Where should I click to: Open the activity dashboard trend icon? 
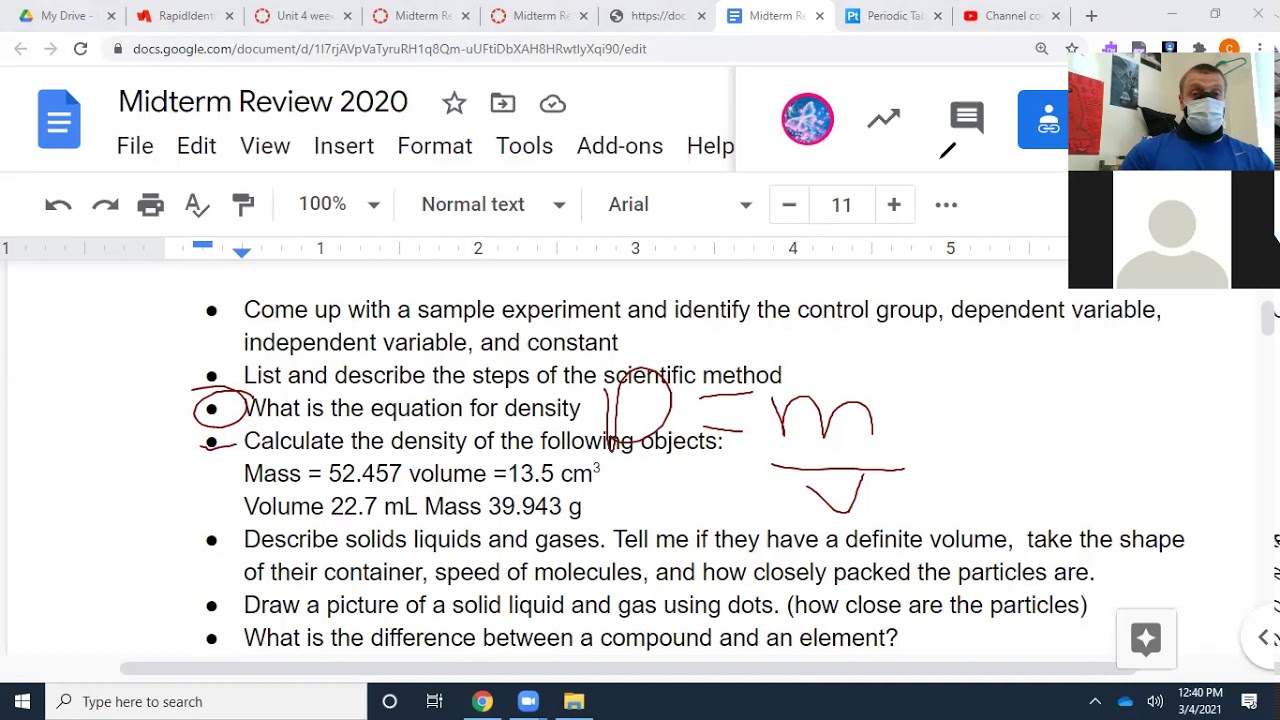(x=884, y=119)
